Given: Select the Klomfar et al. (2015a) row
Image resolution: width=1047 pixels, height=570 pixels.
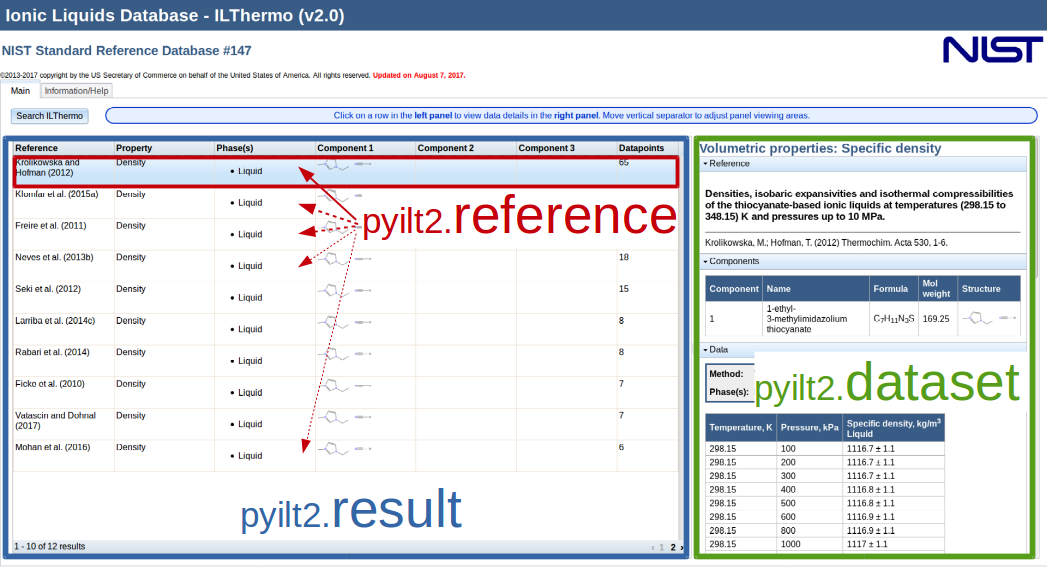Looking at the screenshot, I should point(346,202).
